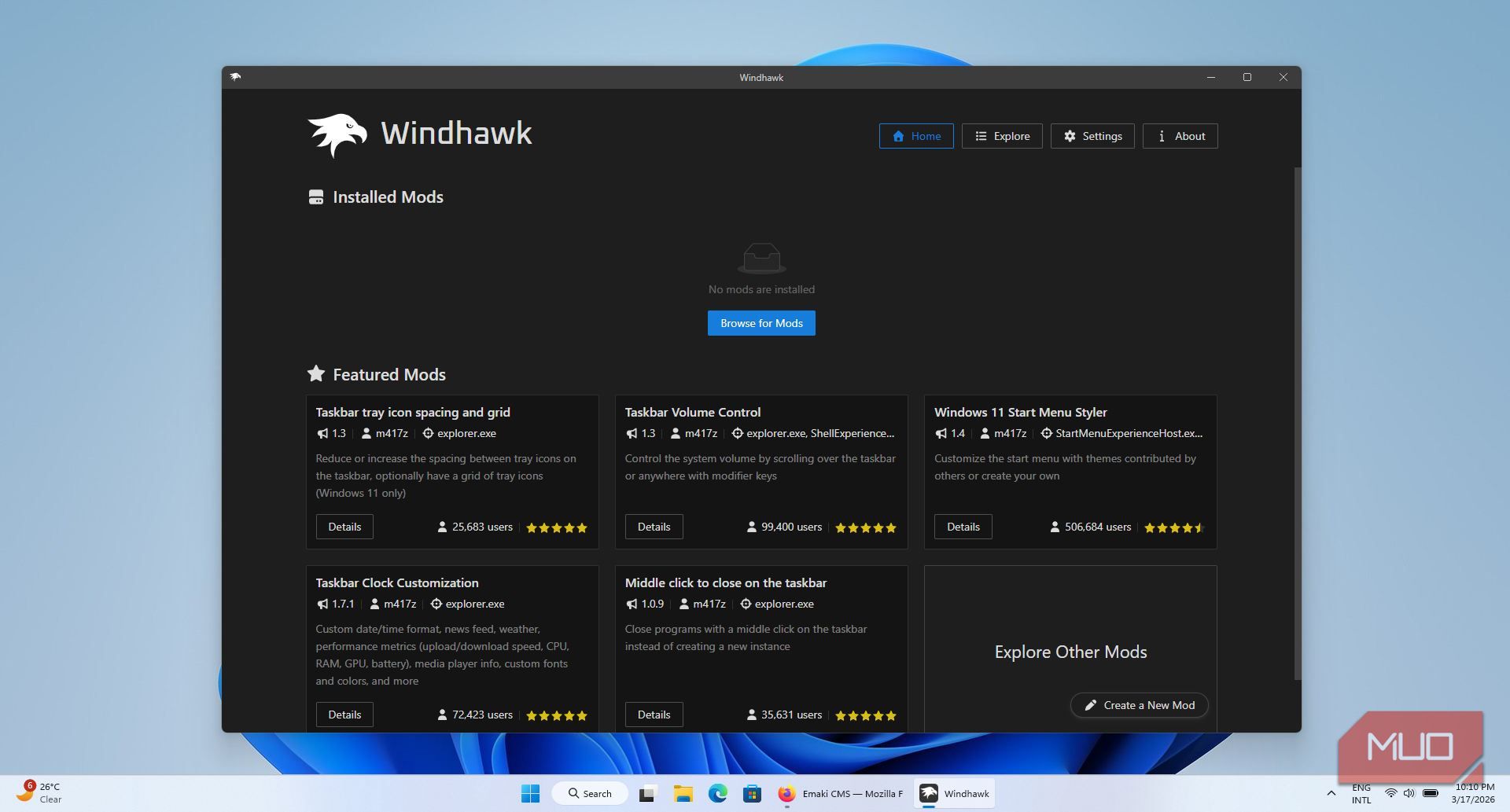The height and width of the screenshot is (812, 1510).
Task: Click the 99,400 users text
Action: pyautogui.click(x=791, y=527)
